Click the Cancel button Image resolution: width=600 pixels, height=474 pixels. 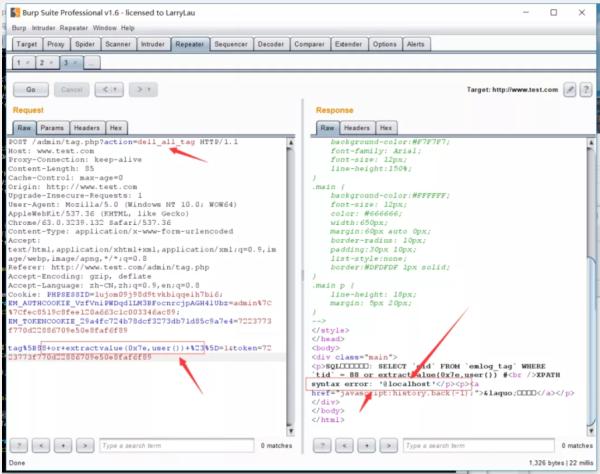(72, 90)
